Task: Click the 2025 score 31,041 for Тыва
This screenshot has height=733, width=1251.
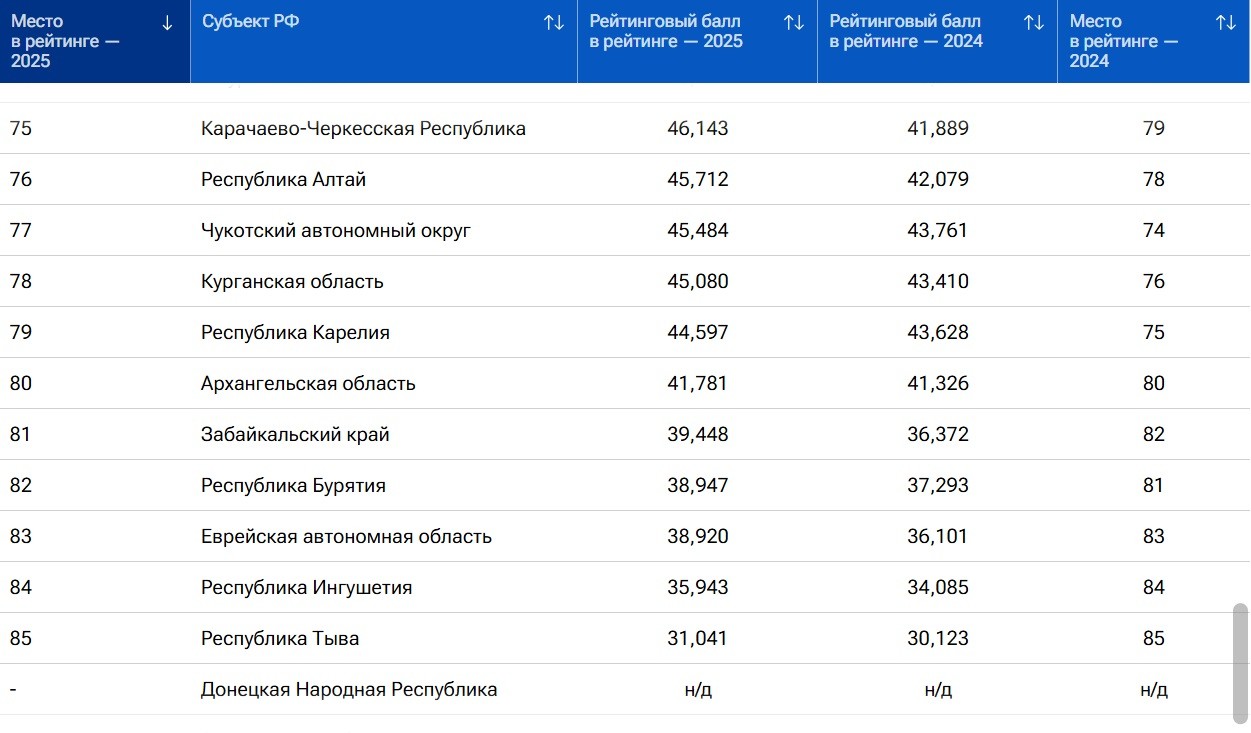Action: pos(698,639)
